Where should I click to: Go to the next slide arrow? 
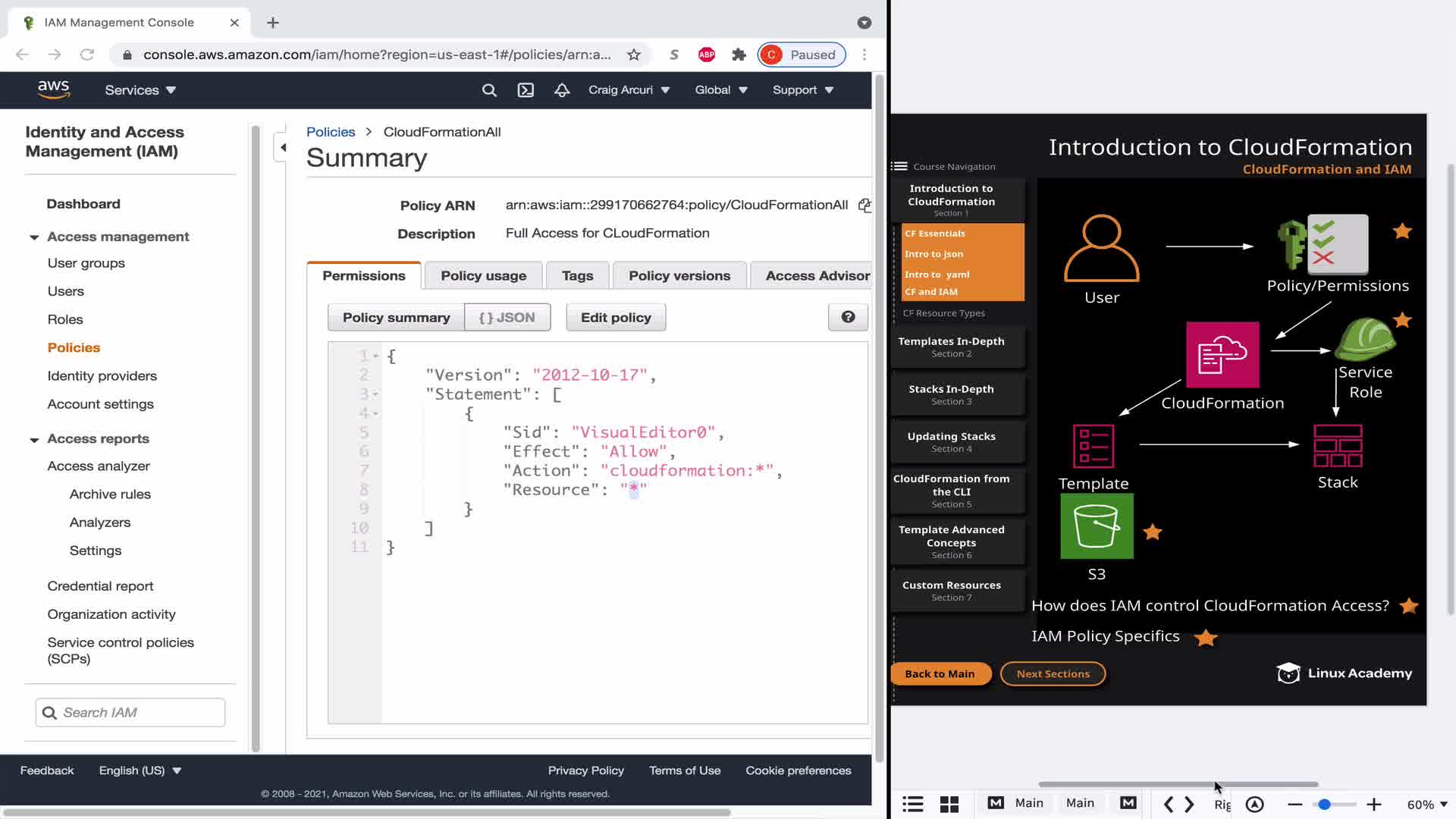click(x=1190, y=804)
